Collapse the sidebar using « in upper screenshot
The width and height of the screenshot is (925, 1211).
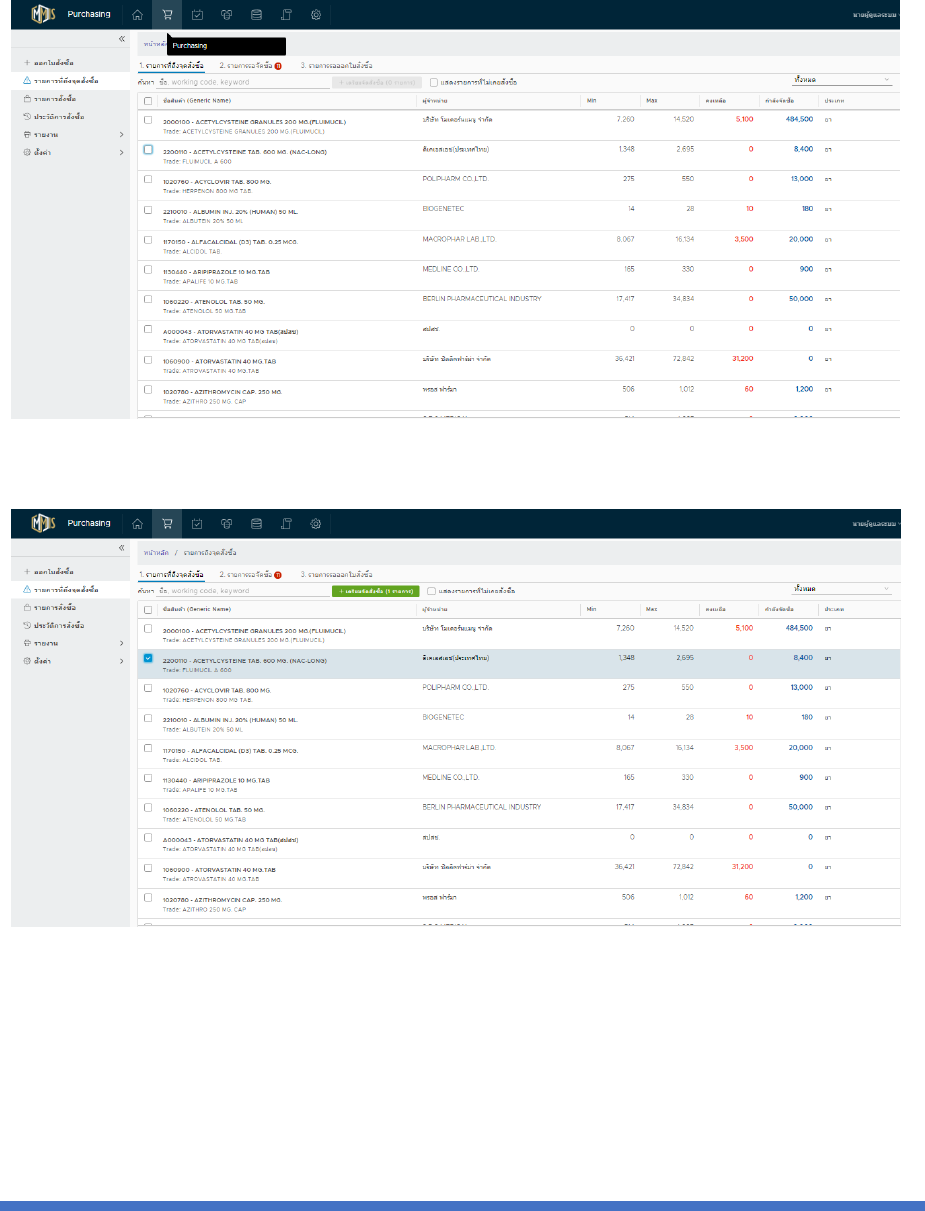click(x=122, y=39)
